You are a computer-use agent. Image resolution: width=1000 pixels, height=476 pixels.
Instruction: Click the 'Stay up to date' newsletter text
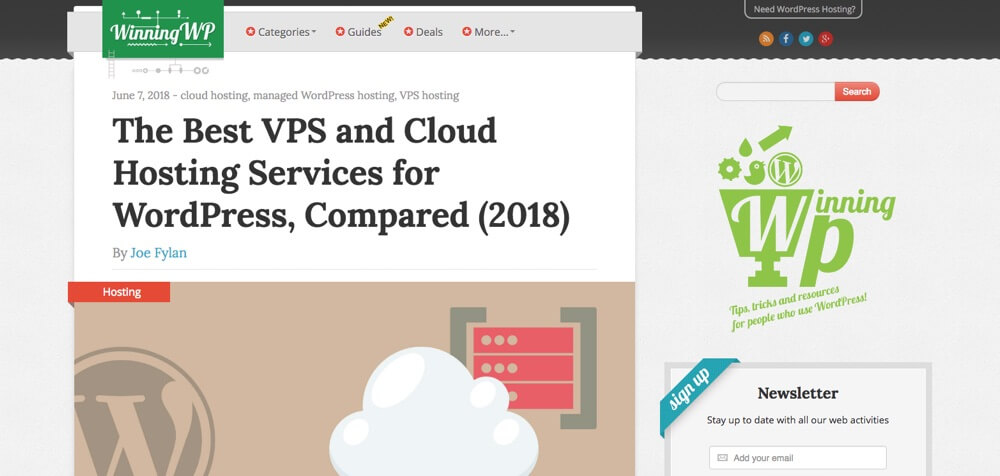point(798,420)
